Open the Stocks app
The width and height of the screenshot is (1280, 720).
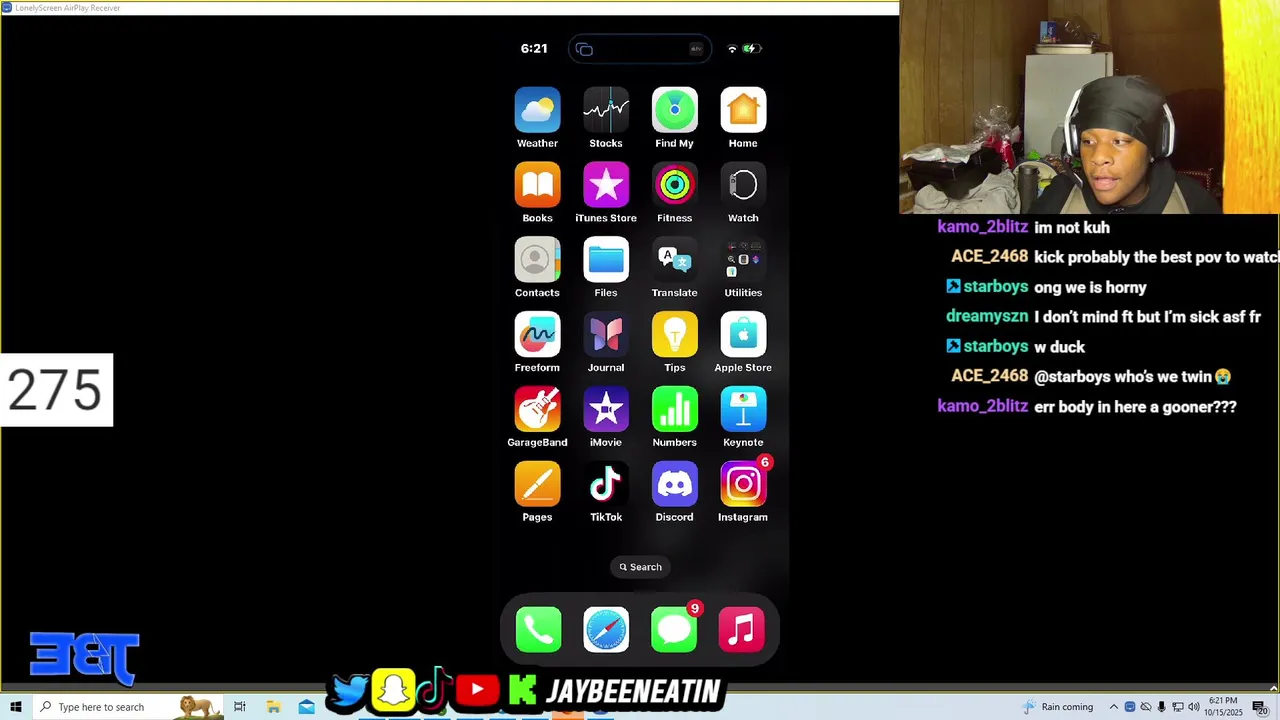pyautogui.click(x=606, y=110)
